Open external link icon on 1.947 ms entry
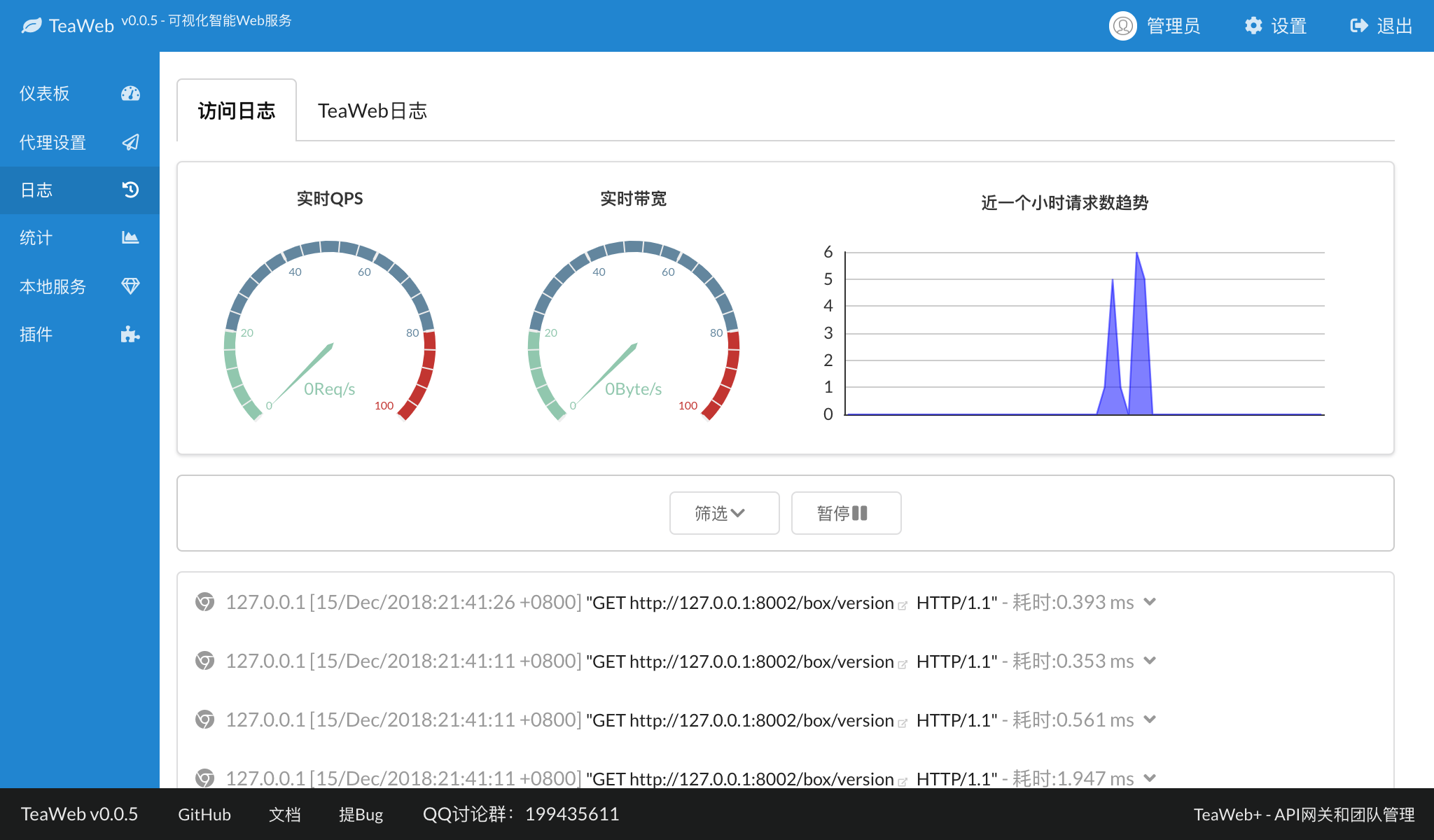This screenshot has width=1434, height=840. tap(903, 782)
